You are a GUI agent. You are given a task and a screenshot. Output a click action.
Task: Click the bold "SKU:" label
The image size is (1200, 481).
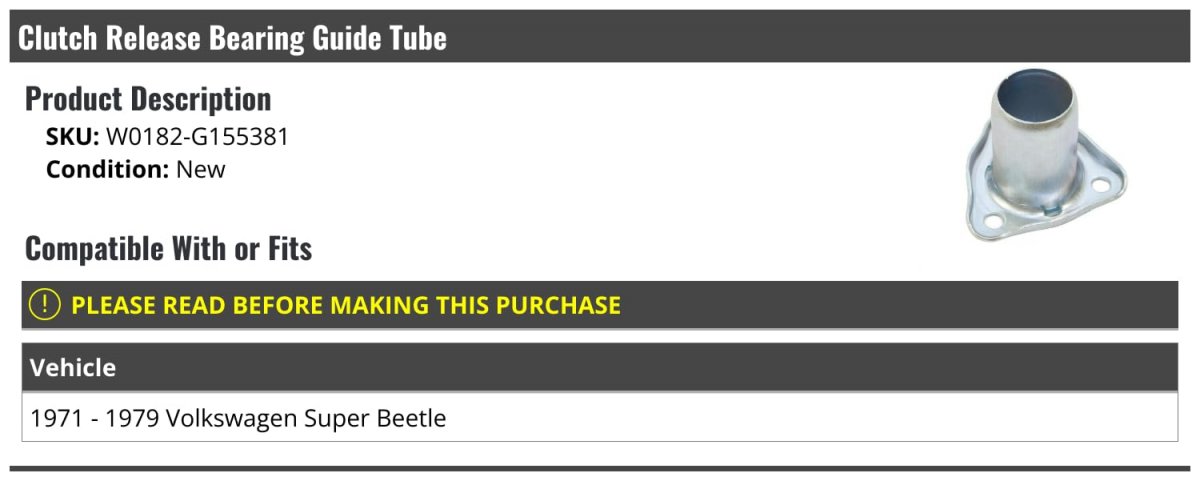(72, 137)
